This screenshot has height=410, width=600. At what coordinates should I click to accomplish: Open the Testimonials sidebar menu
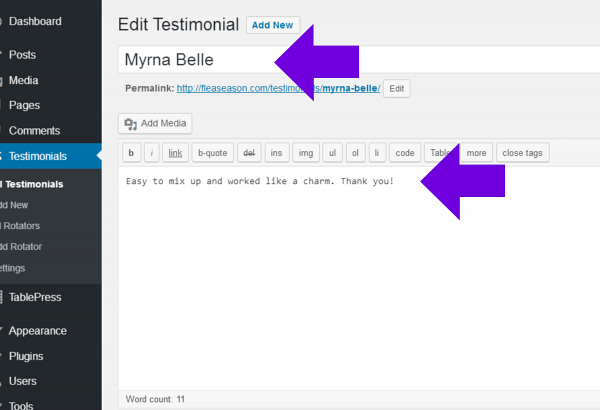[38, 156]
